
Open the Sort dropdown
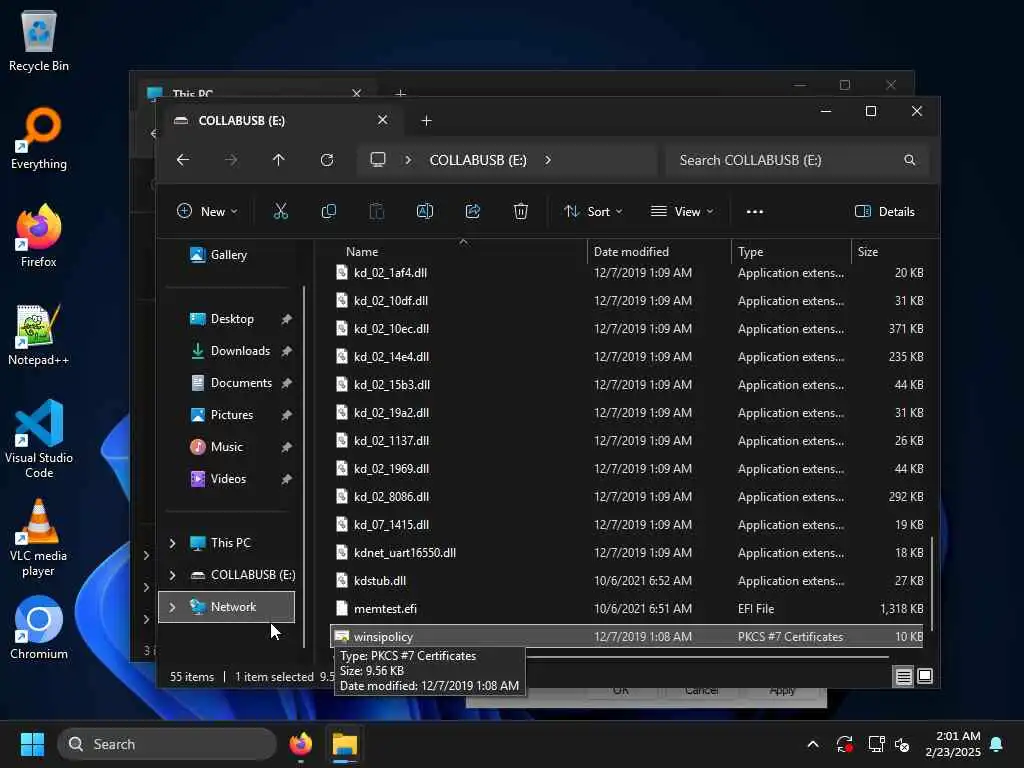pos(593,212)
